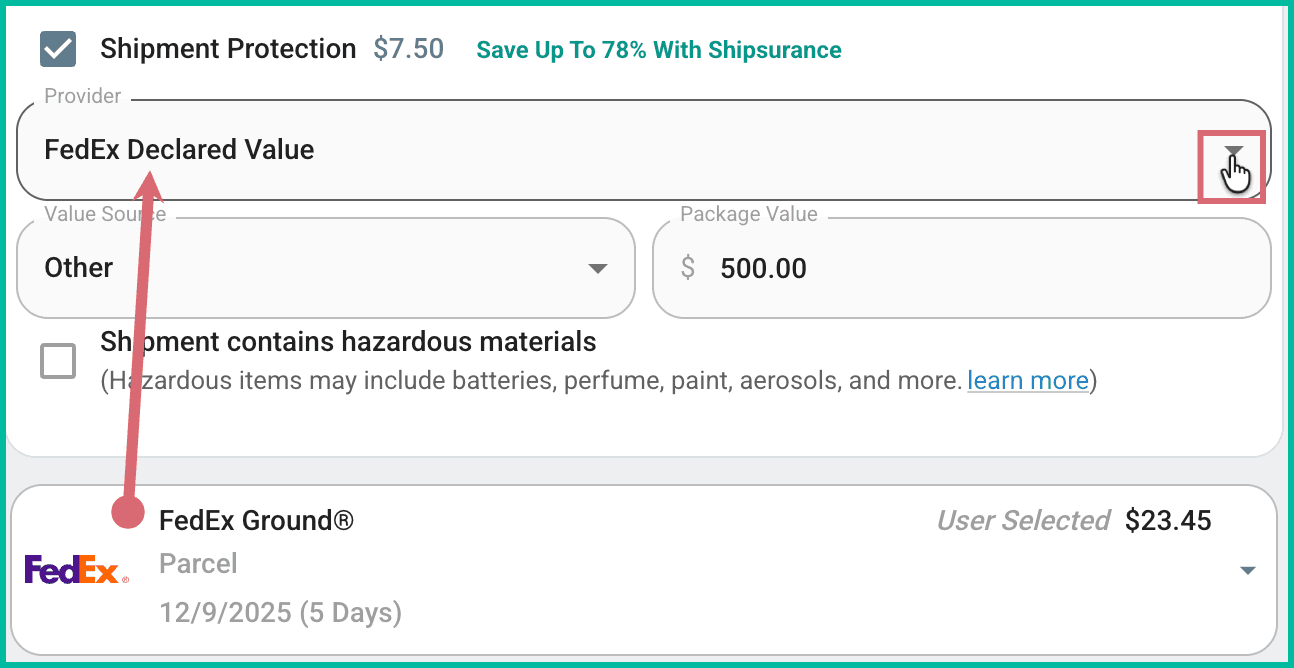Click the Parcel package type text
Viewport: 1294px width, 668px height.
click(198, 564)
